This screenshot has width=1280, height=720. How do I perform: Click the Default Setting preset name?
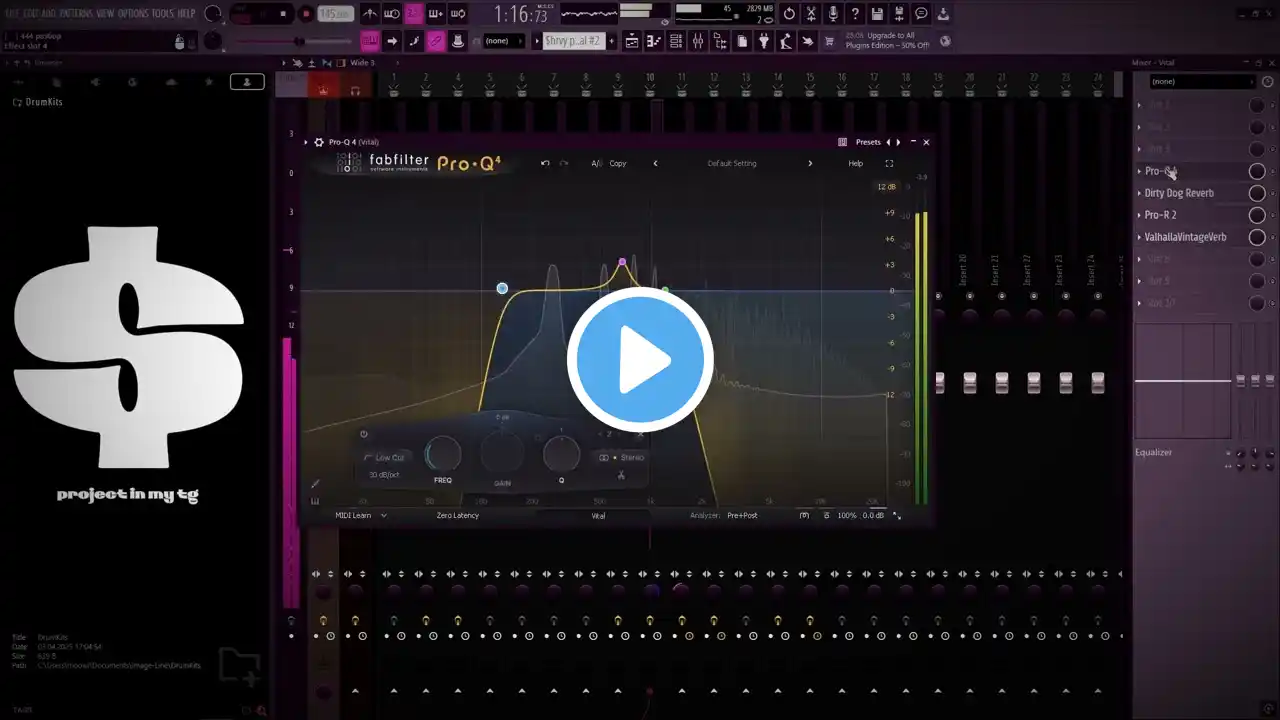[732, 163]
